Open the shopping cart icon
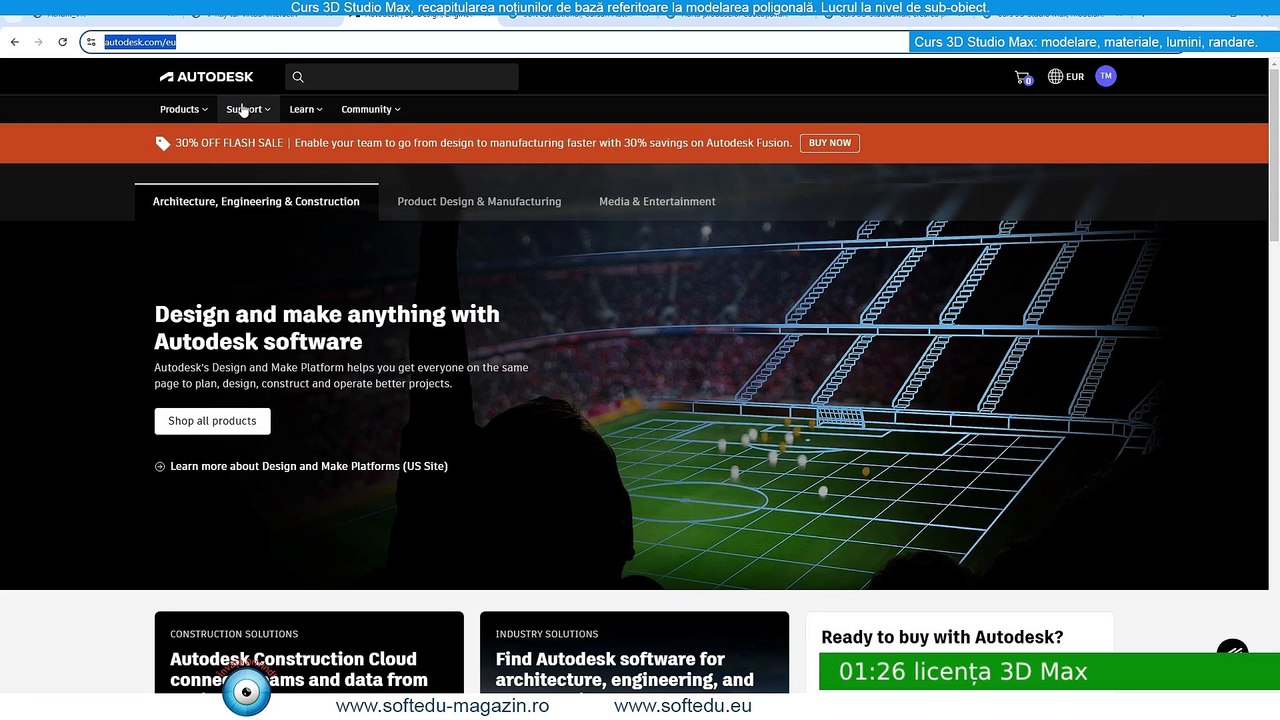1280x720 pixels. click(1022, 77)
